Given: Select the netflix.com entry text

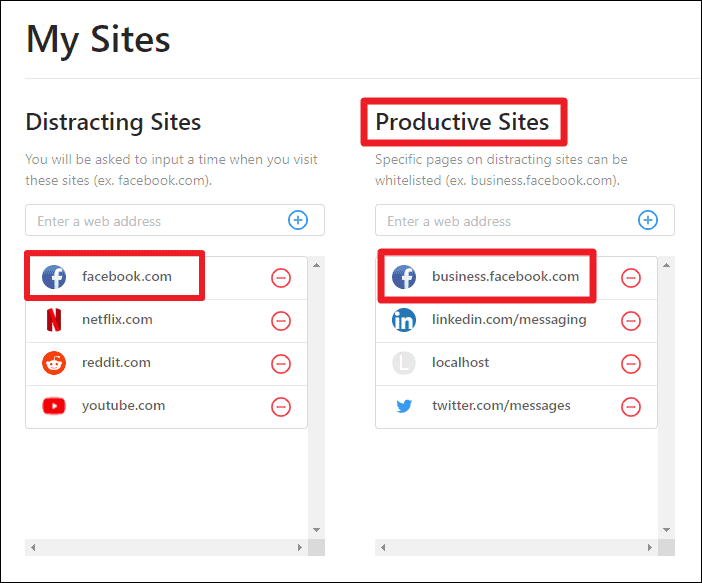Looking at the screenshot, I should [x=117, y=320].
